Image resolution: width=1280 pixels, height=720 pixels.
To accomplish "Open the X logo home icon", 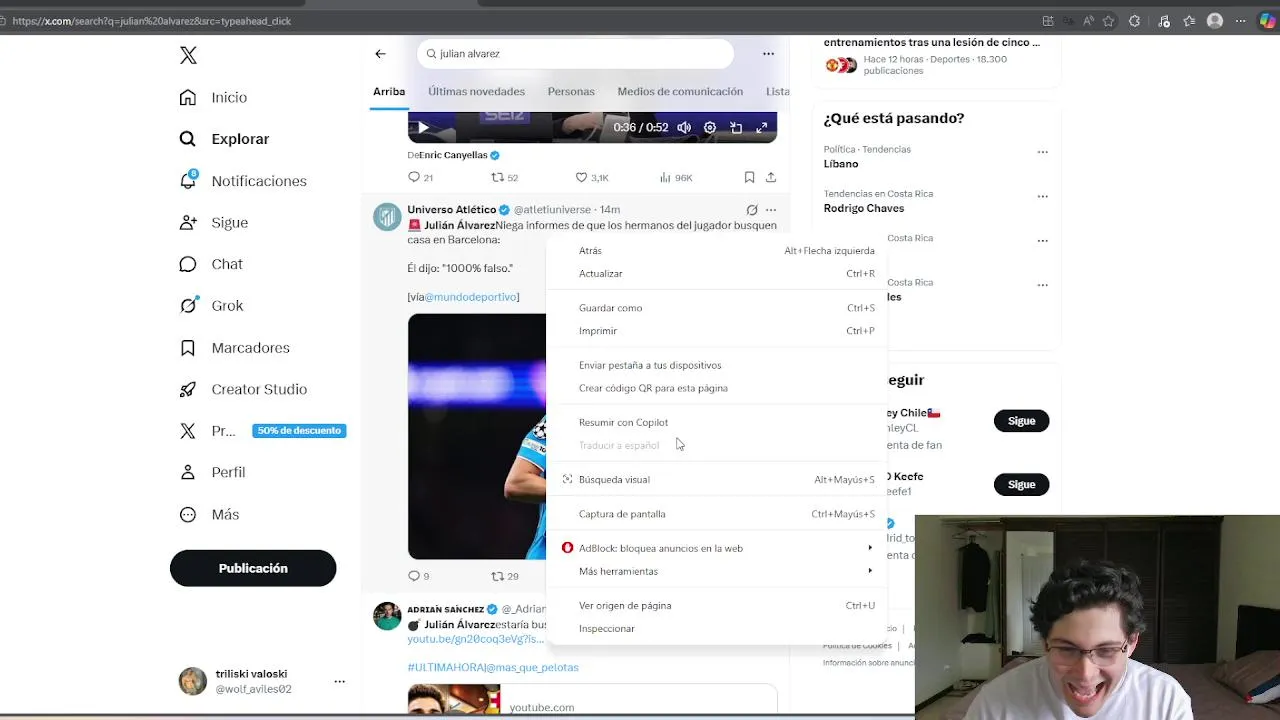I will tap(188, 56).
